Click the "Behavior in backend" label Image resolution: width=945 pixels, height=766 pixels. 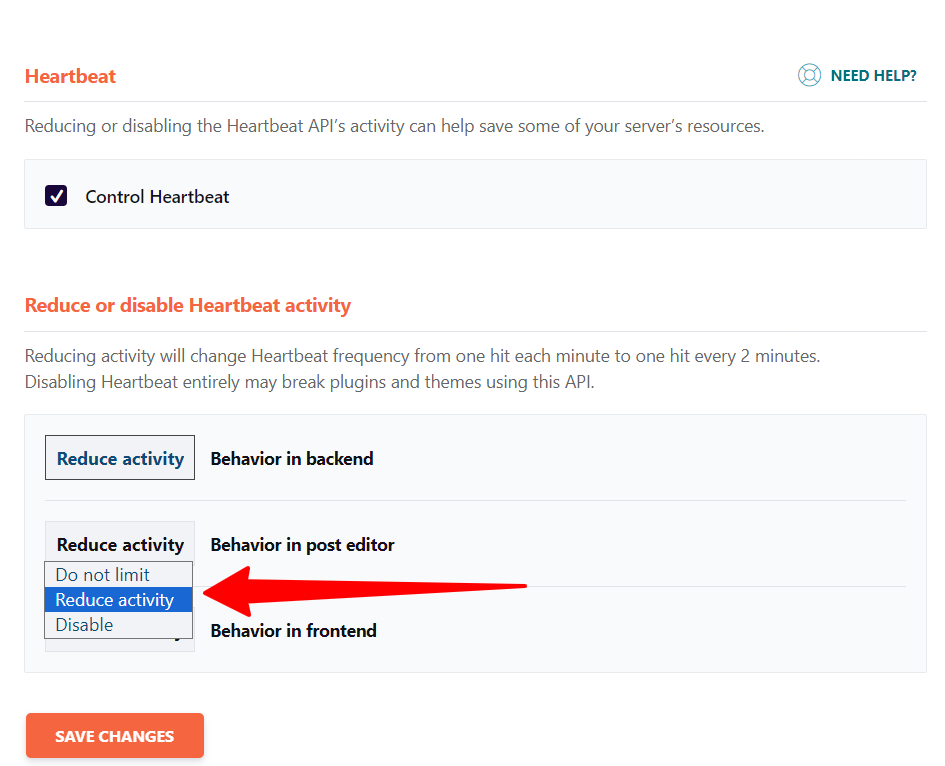tap(291, 458)
